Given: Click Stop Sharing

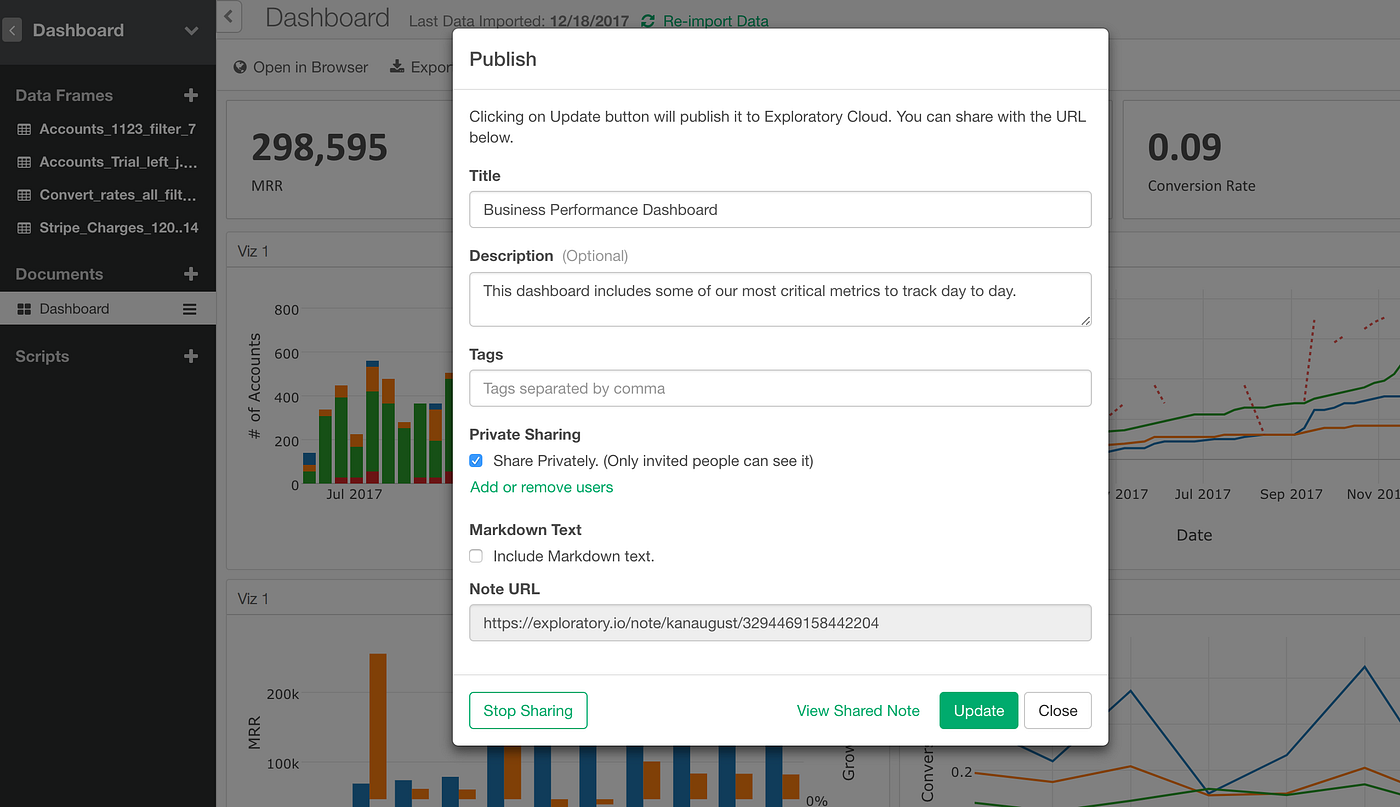Looking at the screenshot, I should tap(528, 710).
